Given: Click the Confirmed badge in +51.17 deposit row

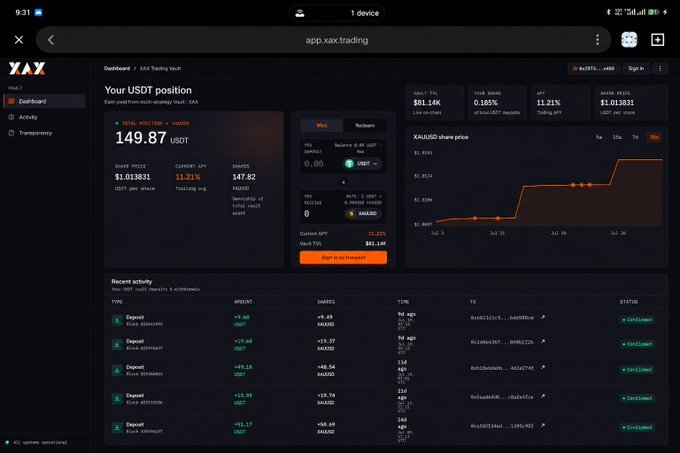Looking at the screenshot, I should pos(637,427).
